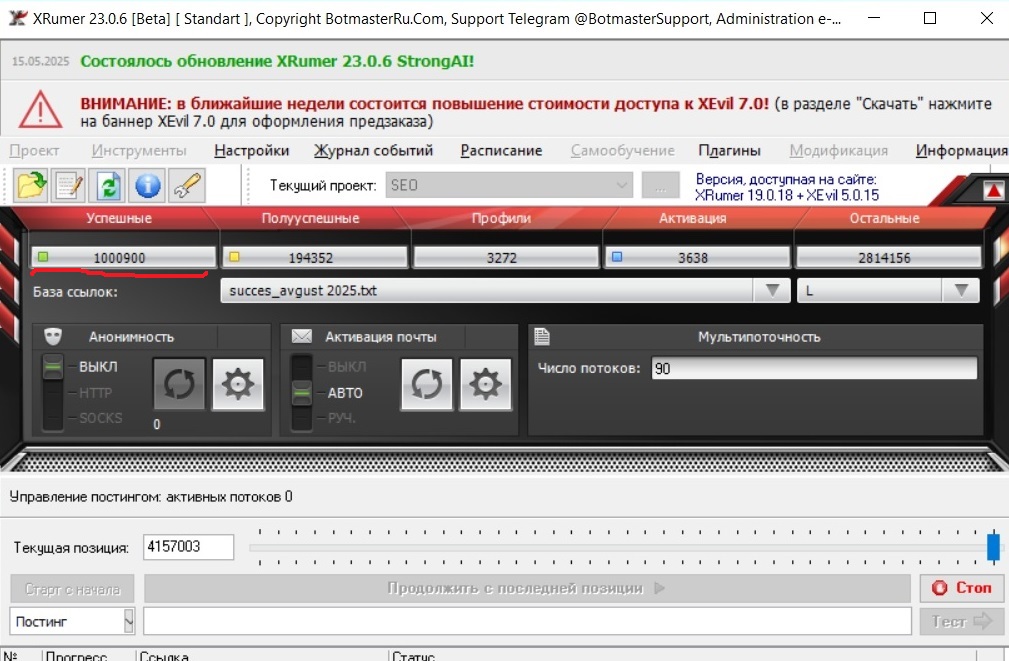
Task: Click the multithreading document icon
Action: click(x=542, y=336)
